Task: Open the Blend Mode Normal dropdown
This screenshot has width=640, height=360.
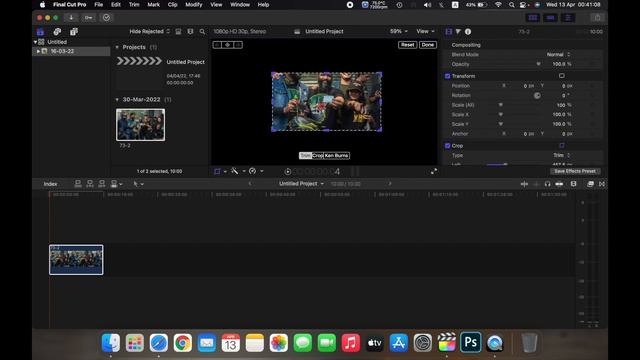Action: [x=558, y=54]
